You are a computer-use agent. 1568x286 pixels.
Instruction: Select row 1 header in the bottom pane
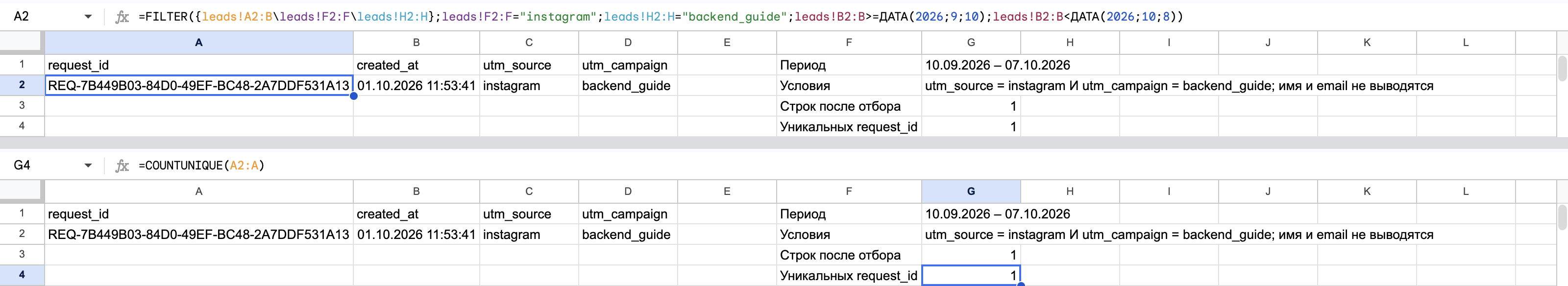point(22,214)
